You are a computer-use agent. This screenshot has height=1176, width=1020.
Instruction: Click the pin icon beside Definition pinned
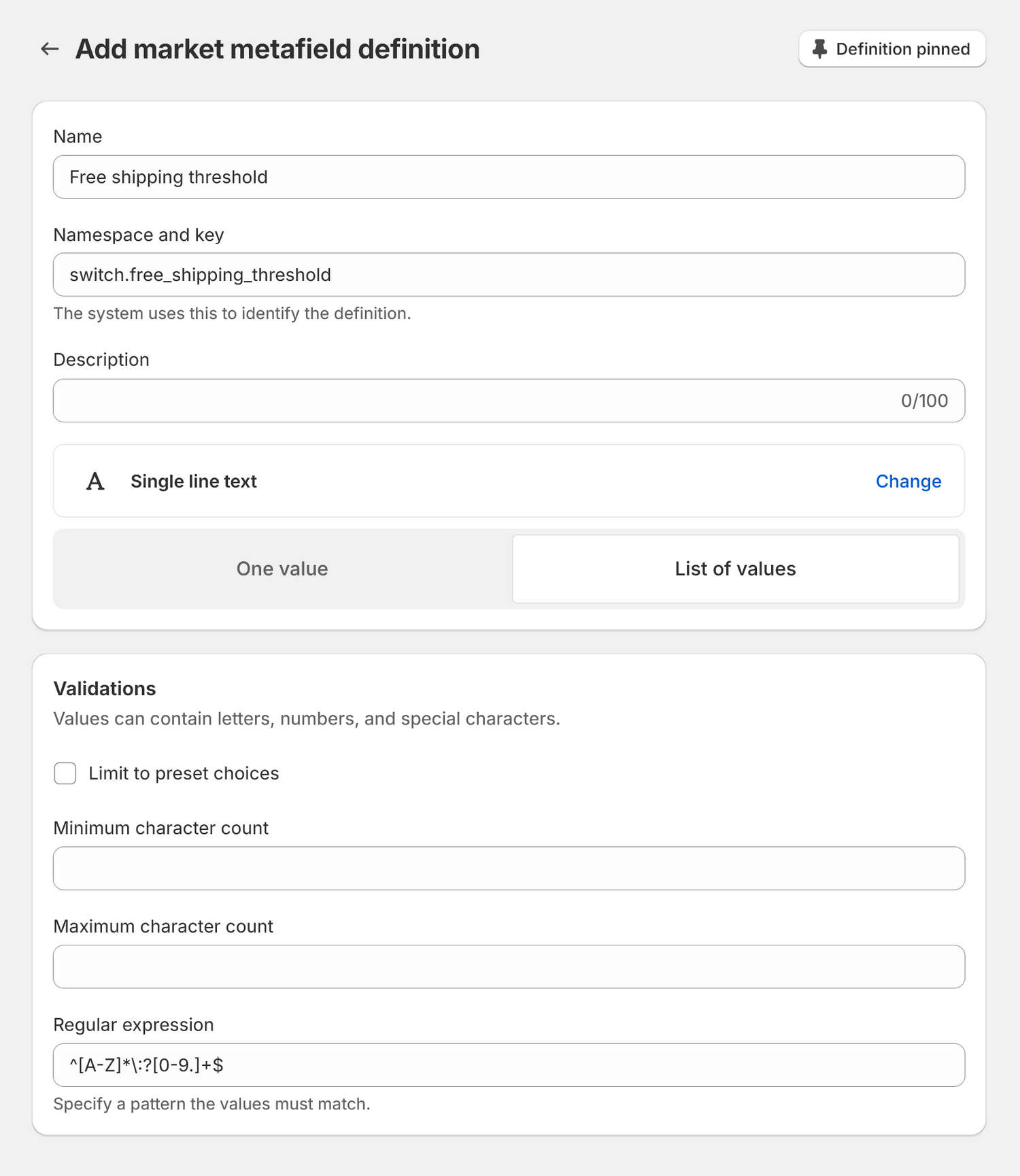pyautogui.click(x=820, y=49)
